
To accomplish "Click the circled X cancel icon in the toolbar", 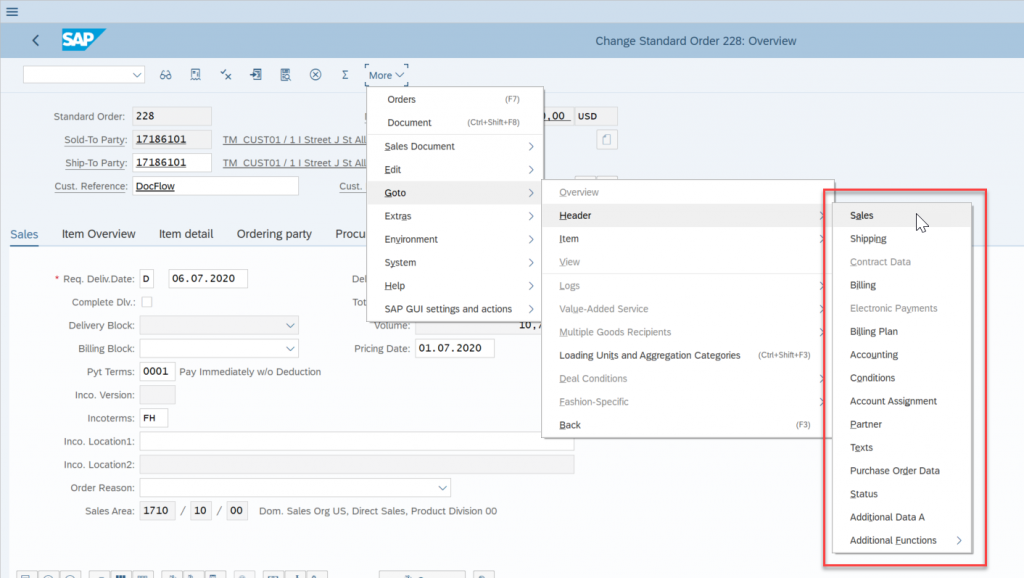I will (315, 75).
